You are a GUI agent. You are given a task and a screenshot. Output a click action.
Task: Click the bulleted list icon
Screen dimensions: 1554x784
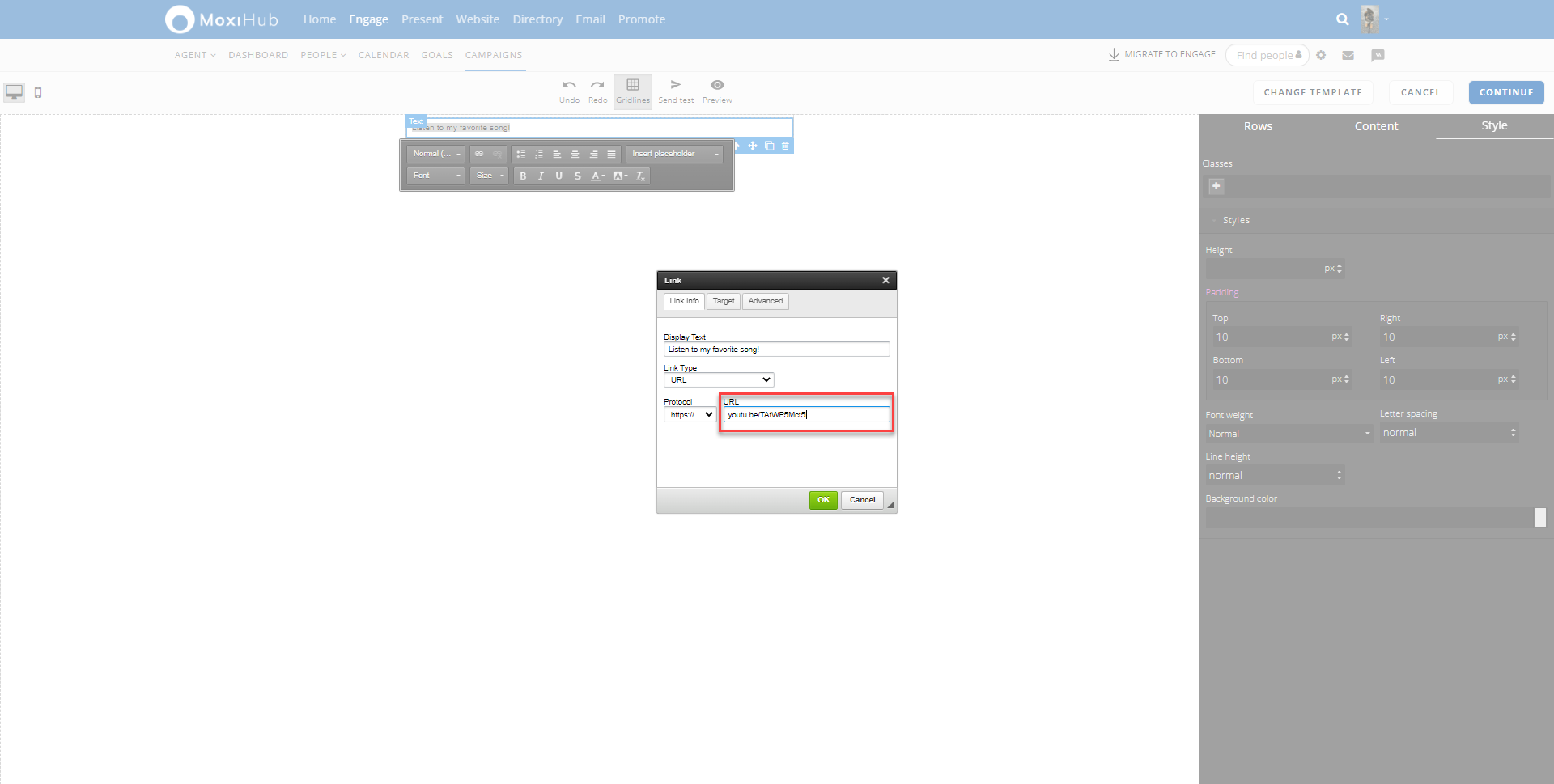520,154
